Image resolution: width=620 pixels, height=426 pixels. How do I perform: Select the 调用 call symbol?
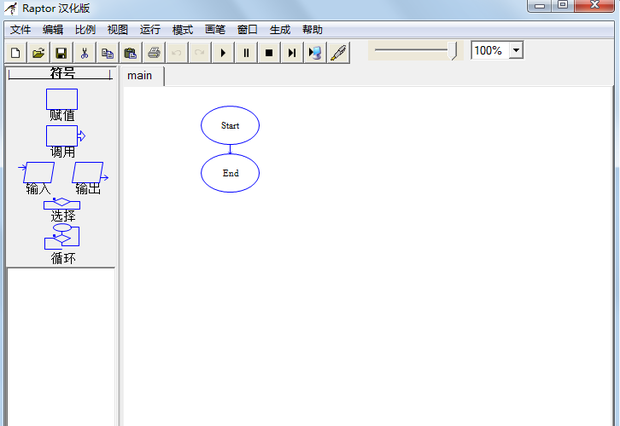[x=65, y=136]
